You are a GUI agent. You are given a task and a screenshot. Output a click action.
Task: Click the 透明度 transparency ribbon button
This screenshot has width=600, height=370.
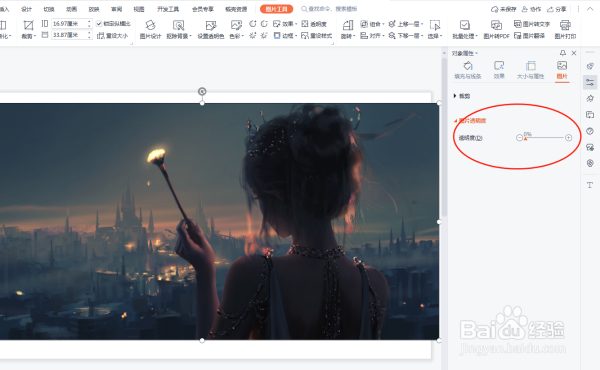point(314,24)
